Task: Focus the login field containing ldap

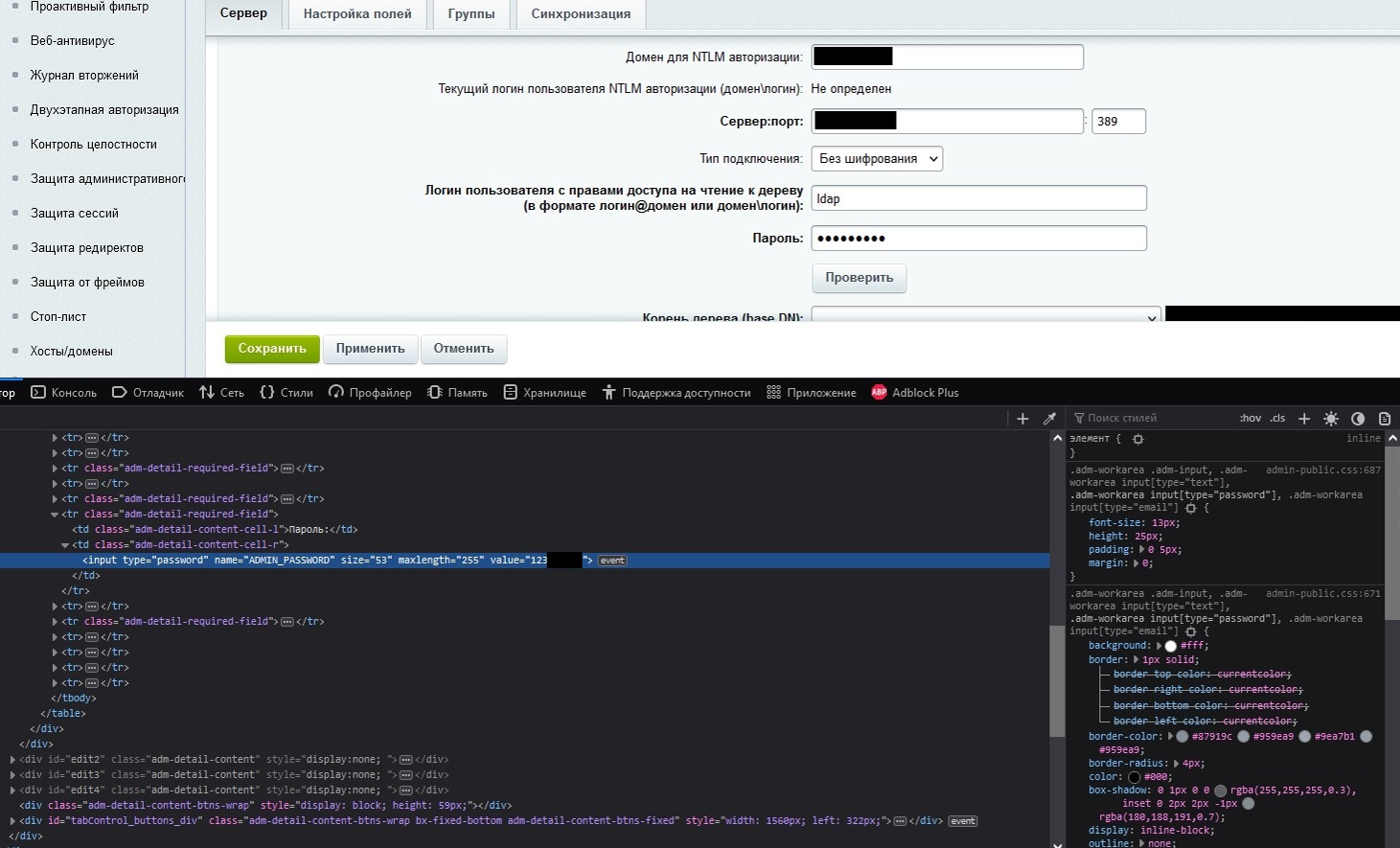Action: point(979,198)
